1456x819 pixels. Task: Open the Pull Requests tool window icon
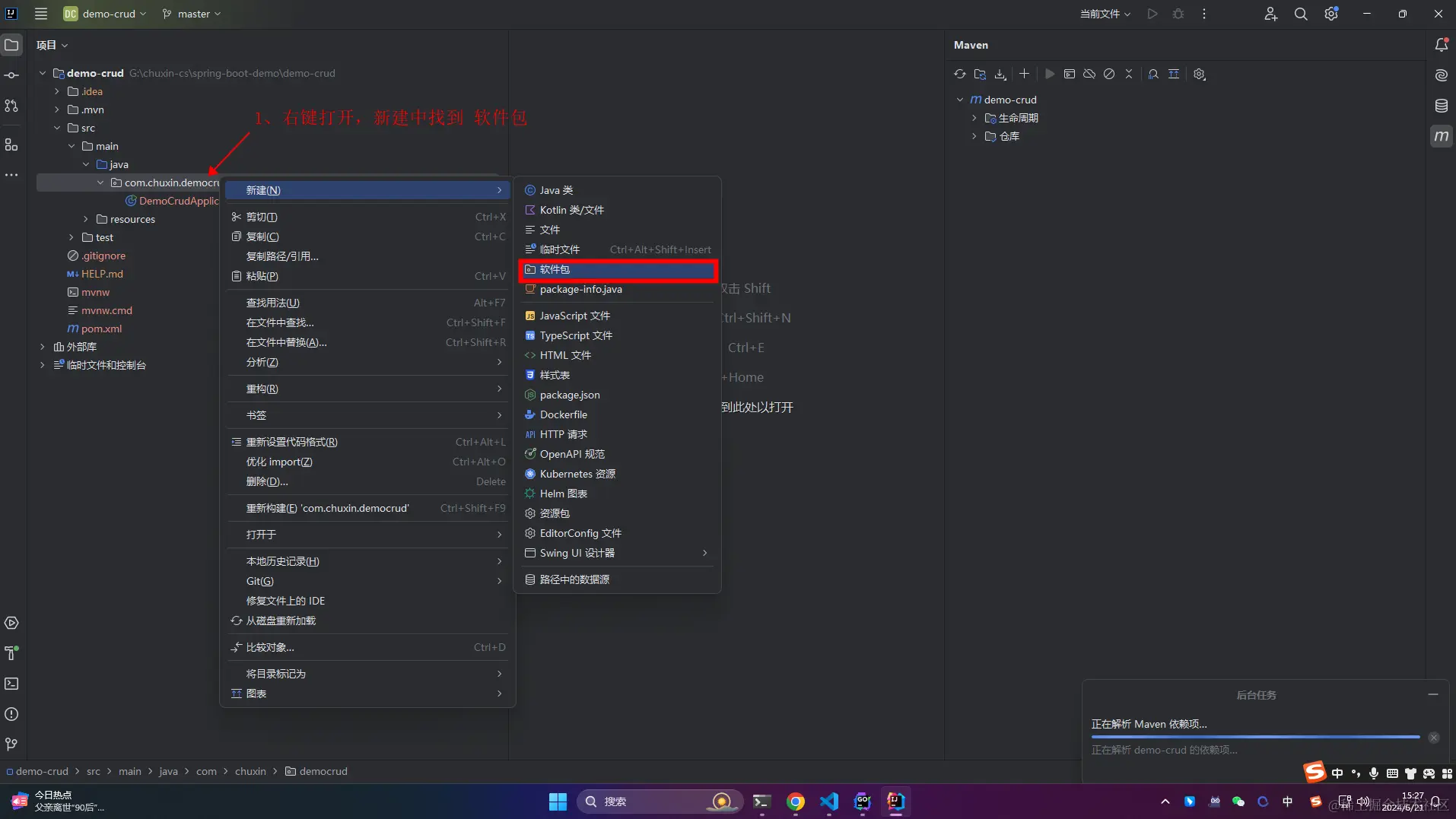(11, 106)
